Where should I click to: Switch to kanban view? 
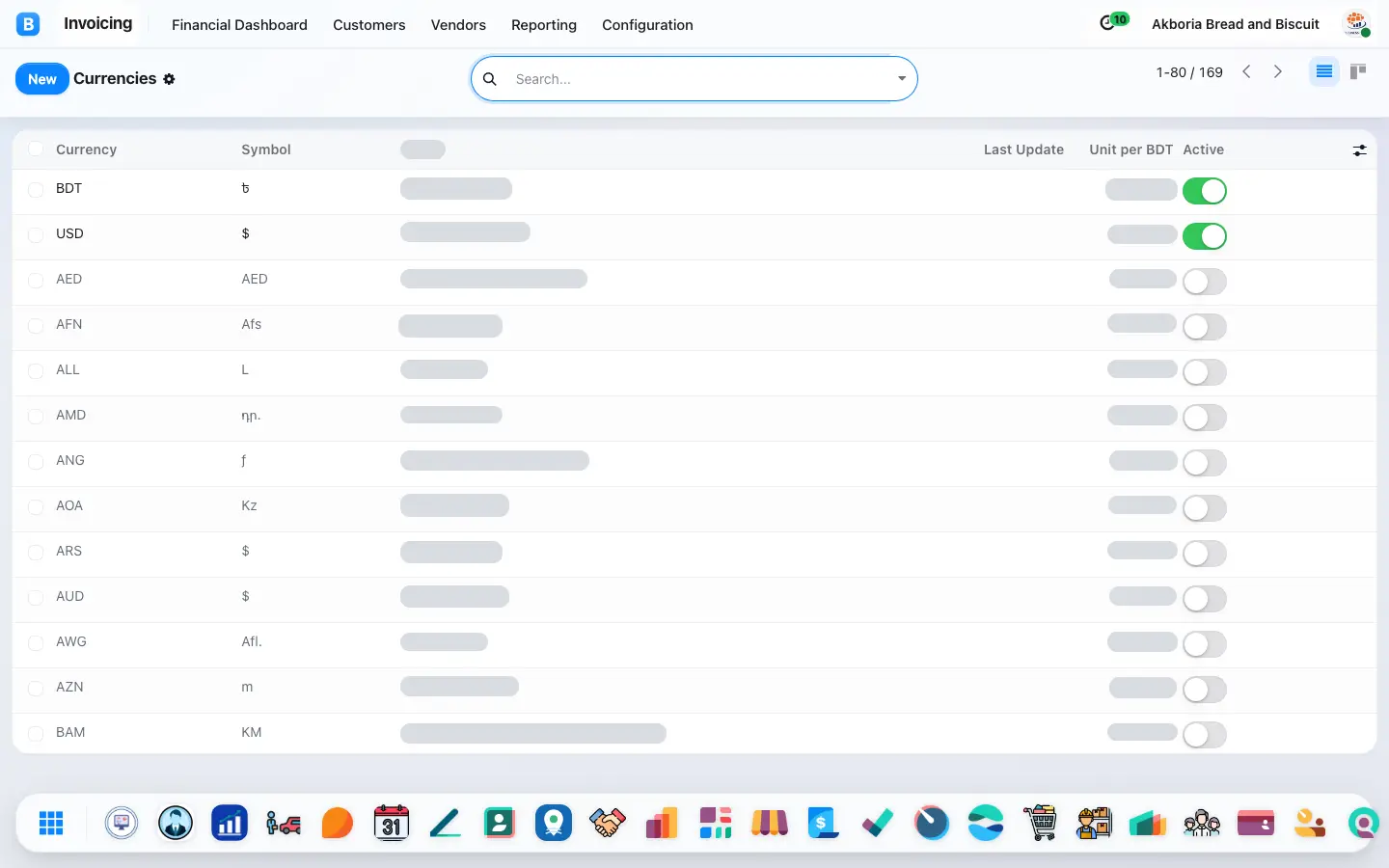click(x=1358, y=71)
